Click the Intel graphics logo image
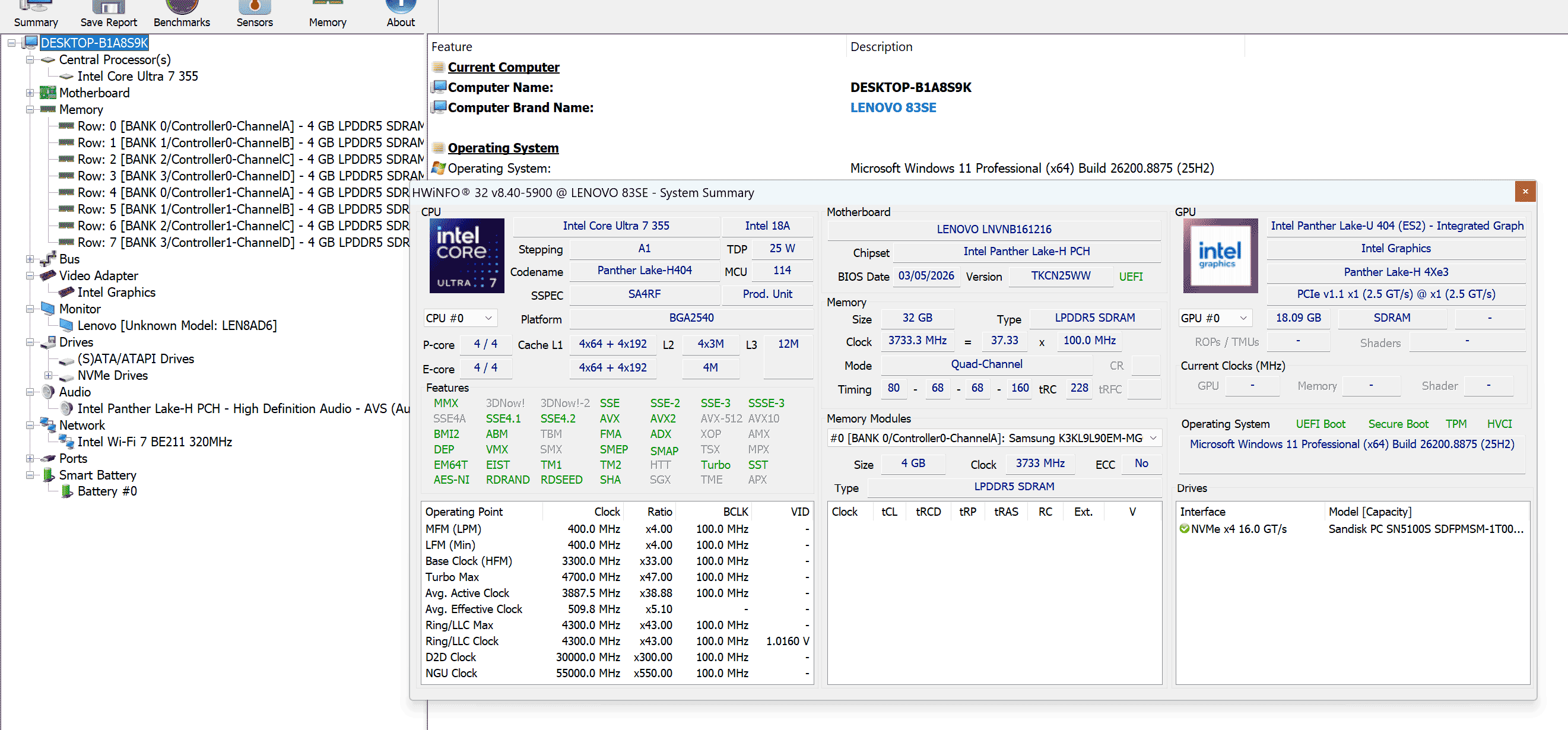1568x730 pixels. click(x=1220, y=256)
